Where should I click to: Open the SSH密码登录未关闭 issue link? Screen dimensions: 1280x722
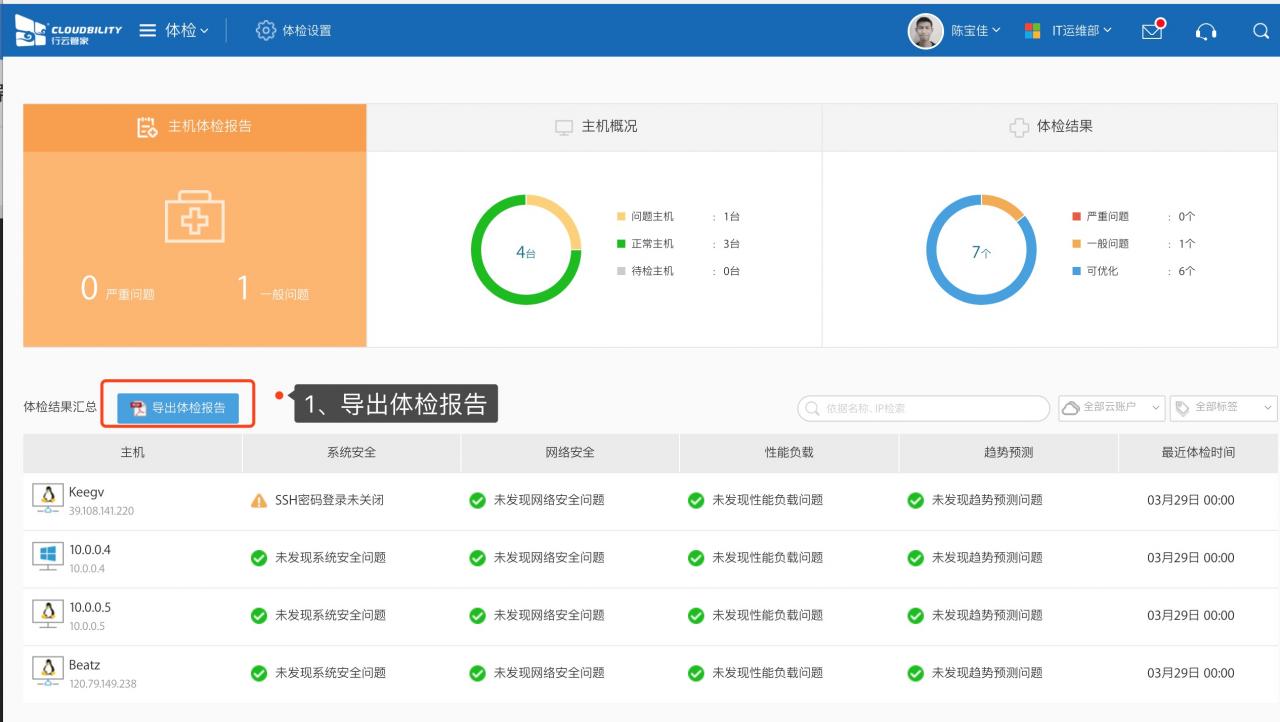(329, 500)
